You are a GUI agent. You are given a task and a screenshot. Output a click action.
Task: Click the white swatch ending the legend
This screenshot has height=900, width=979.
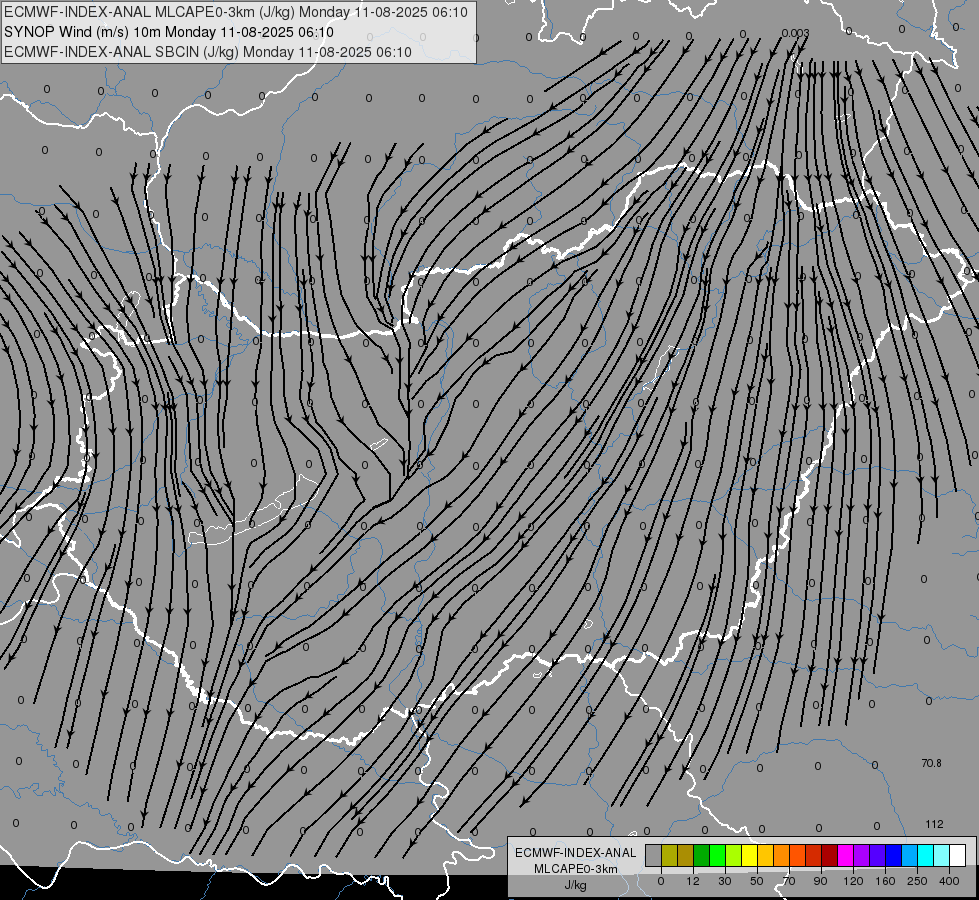point(957,855)
